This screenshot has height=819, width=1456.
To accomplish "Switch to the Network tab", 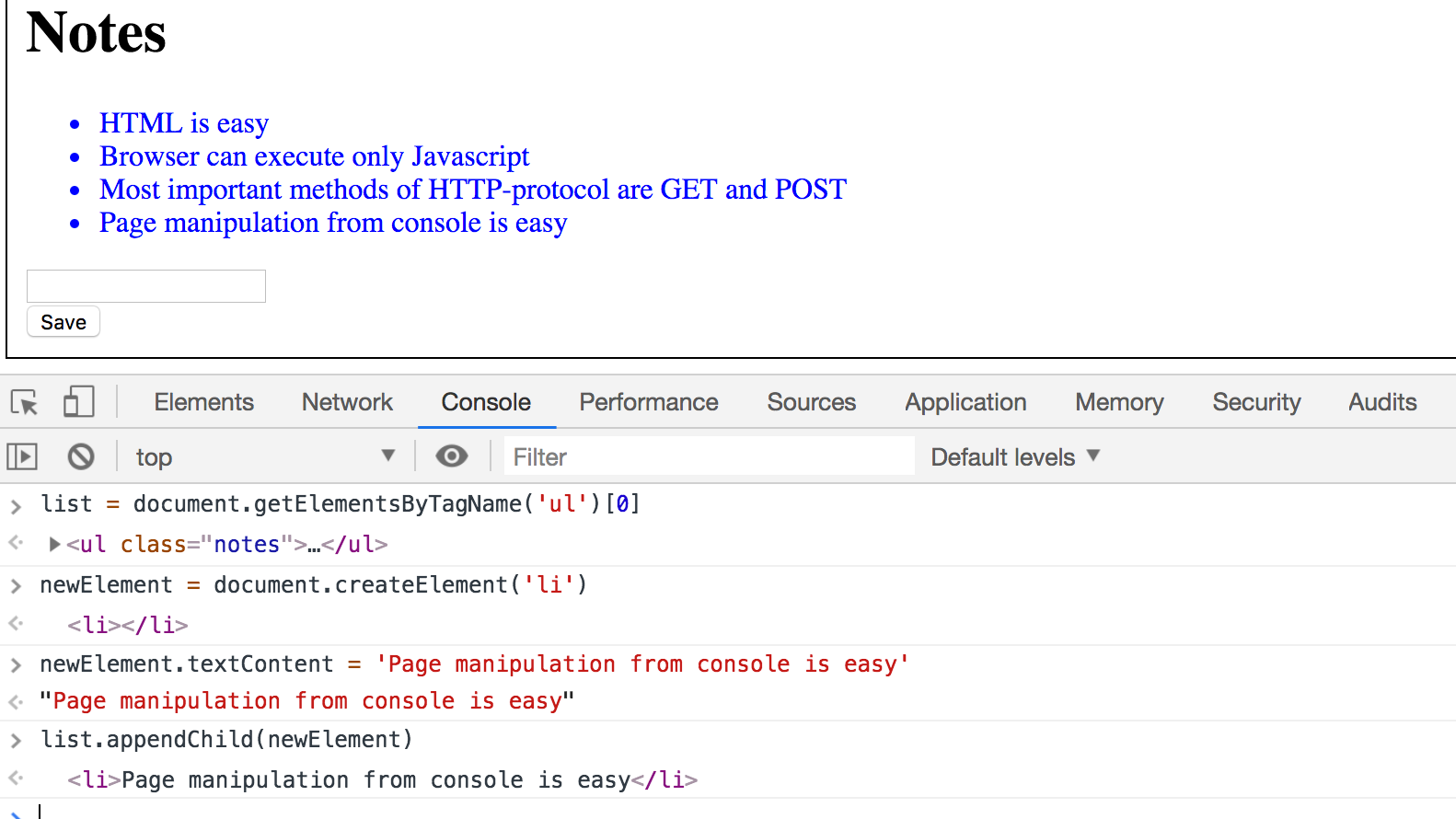I will [347, 402].
